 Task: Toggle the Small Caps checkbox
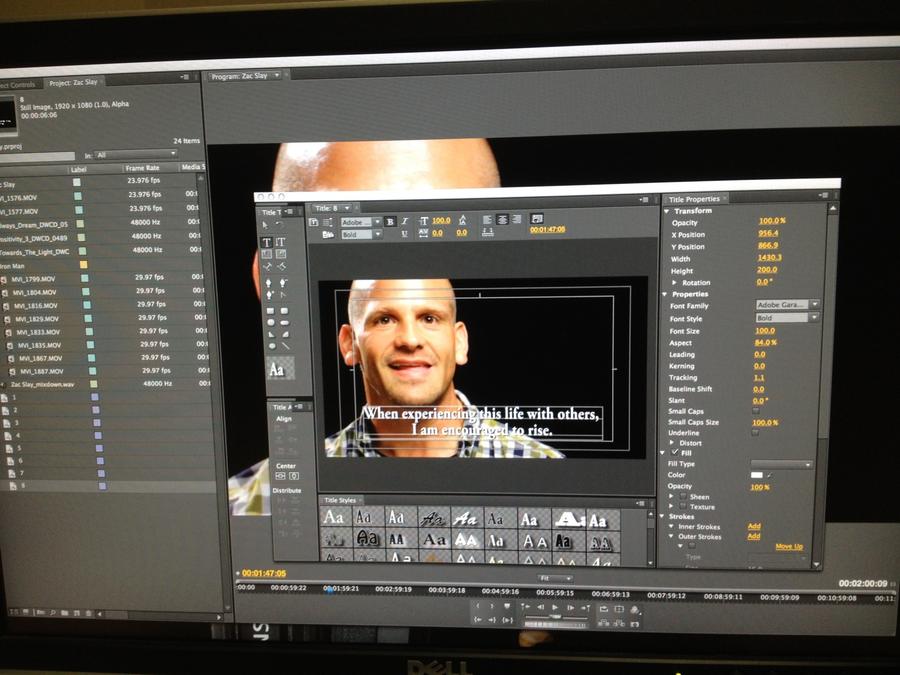click(x=755, y=411)
